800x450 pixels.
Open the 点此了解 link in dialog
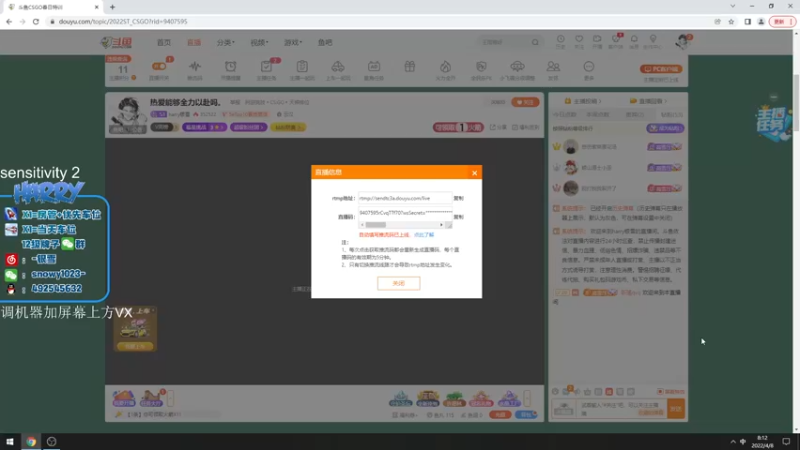point(423,235)
